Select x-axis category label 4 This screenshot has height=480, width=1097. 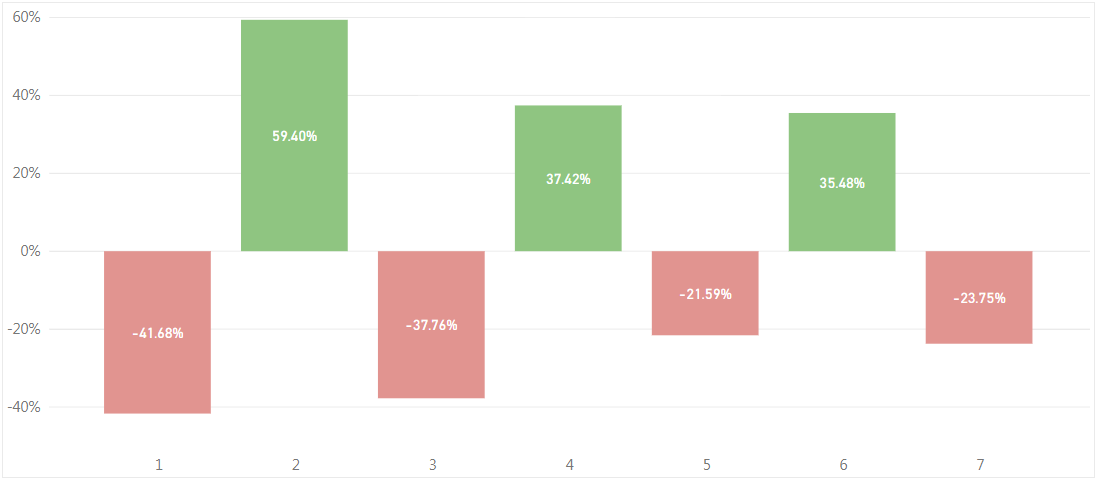pyautogui.click(x=569, y=465)
